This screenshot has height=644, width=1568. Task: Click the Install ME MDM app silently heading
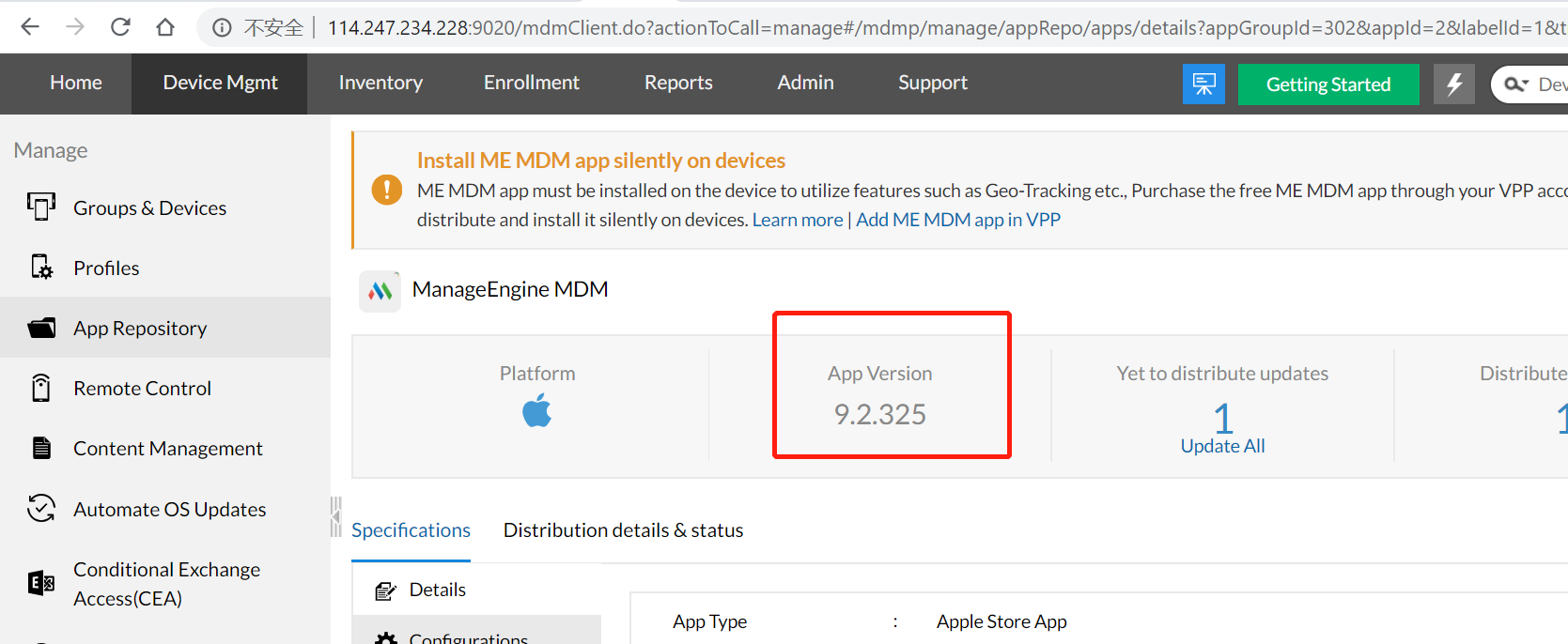tap(601, 161)
